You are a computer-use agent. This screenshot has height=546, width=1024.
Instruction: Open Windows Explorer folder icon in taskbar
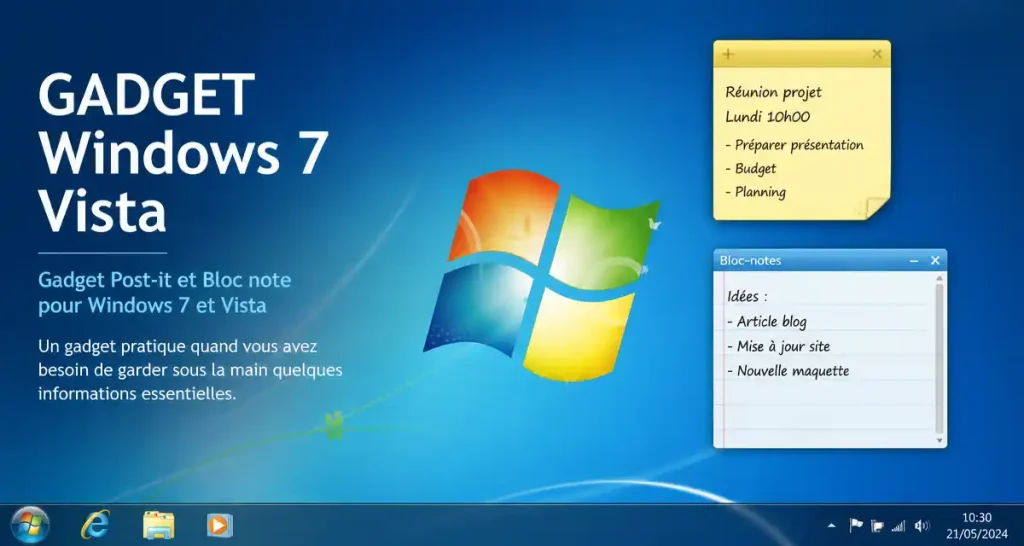(x=159, y=525)
